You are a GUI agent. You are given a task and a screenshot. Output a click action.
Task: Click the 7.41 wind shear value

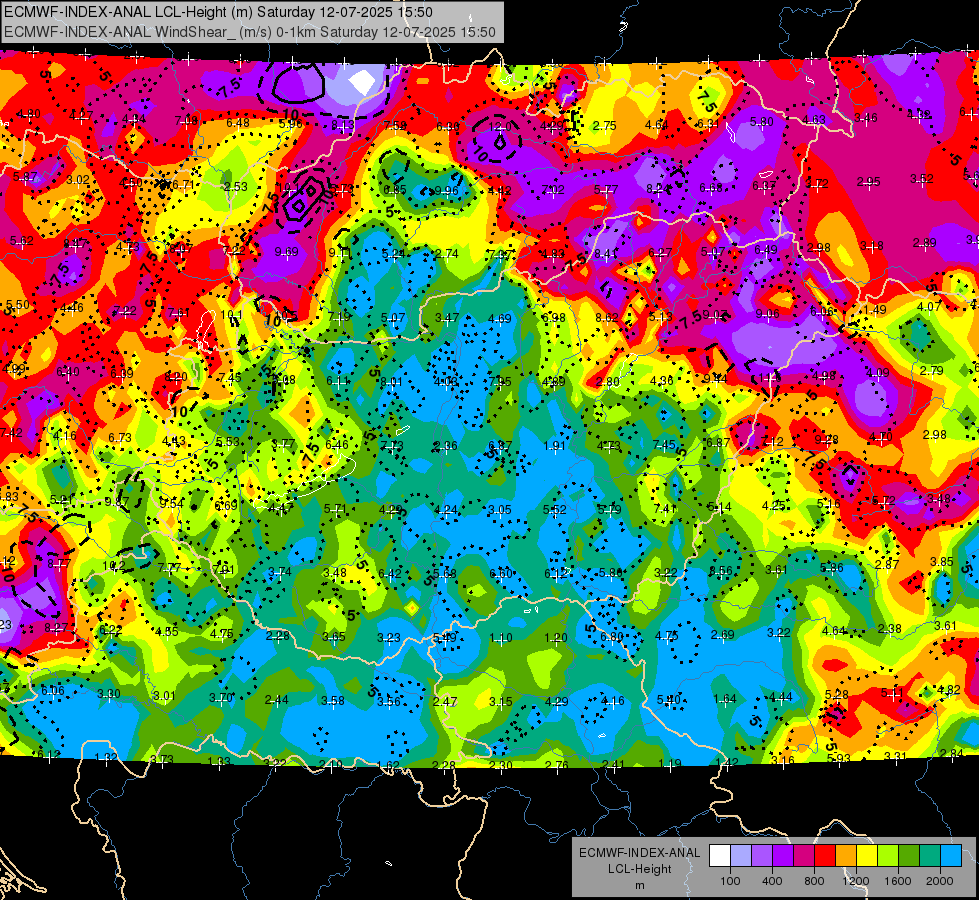click(x=665, y=508)
